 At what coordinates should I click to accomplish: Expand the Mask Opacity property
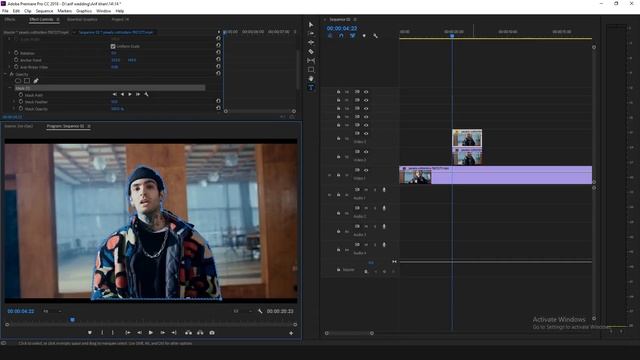click(14, 109)
